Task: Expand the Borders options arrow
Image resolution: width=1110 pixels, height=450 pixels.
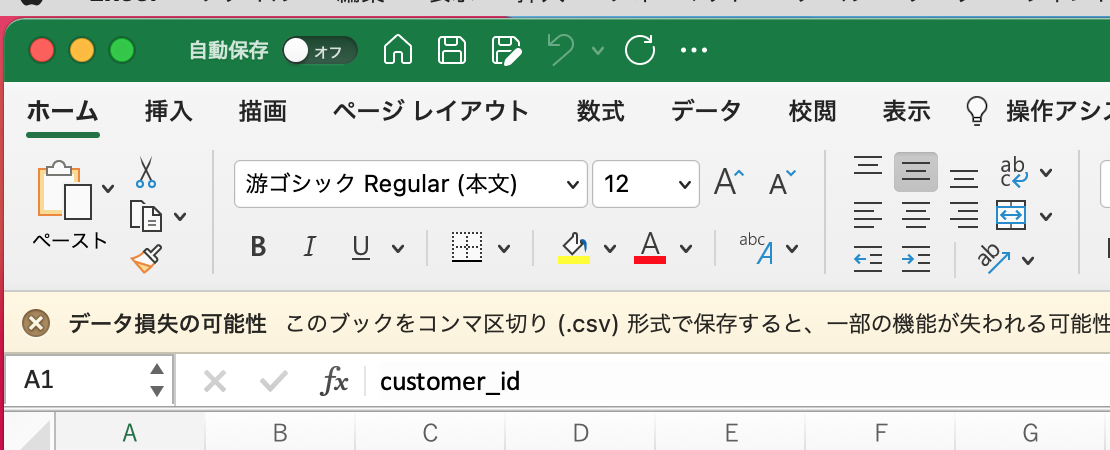Action: 504,248
